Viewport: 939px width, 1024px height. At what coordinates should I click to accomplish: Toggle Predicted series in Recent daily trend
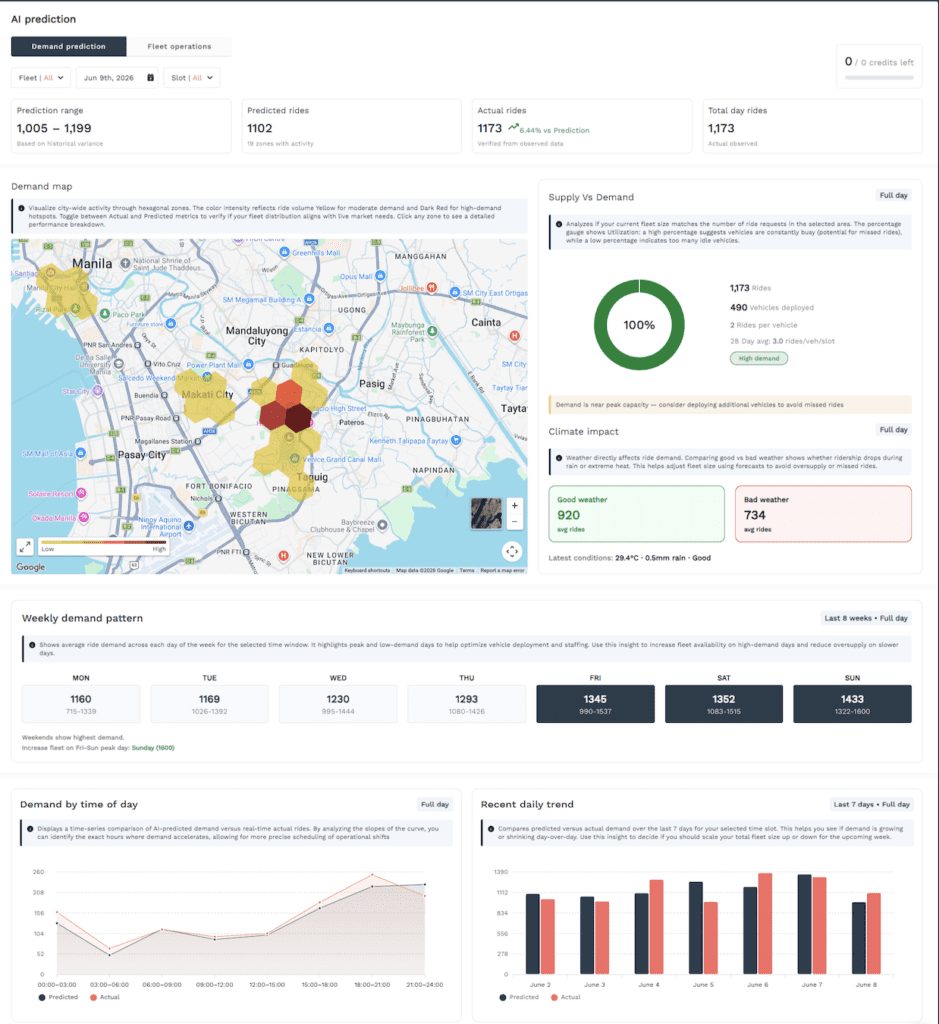coord(519,997)
